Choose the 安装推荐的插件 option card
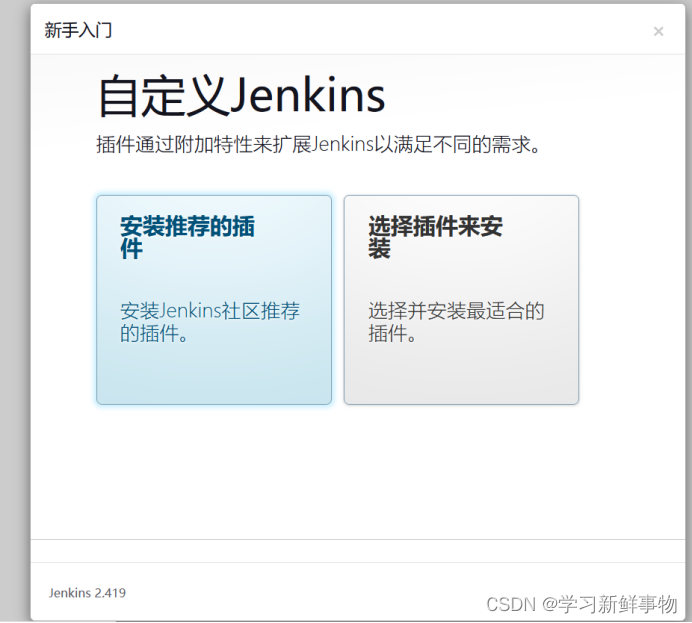 coord(214,300)
